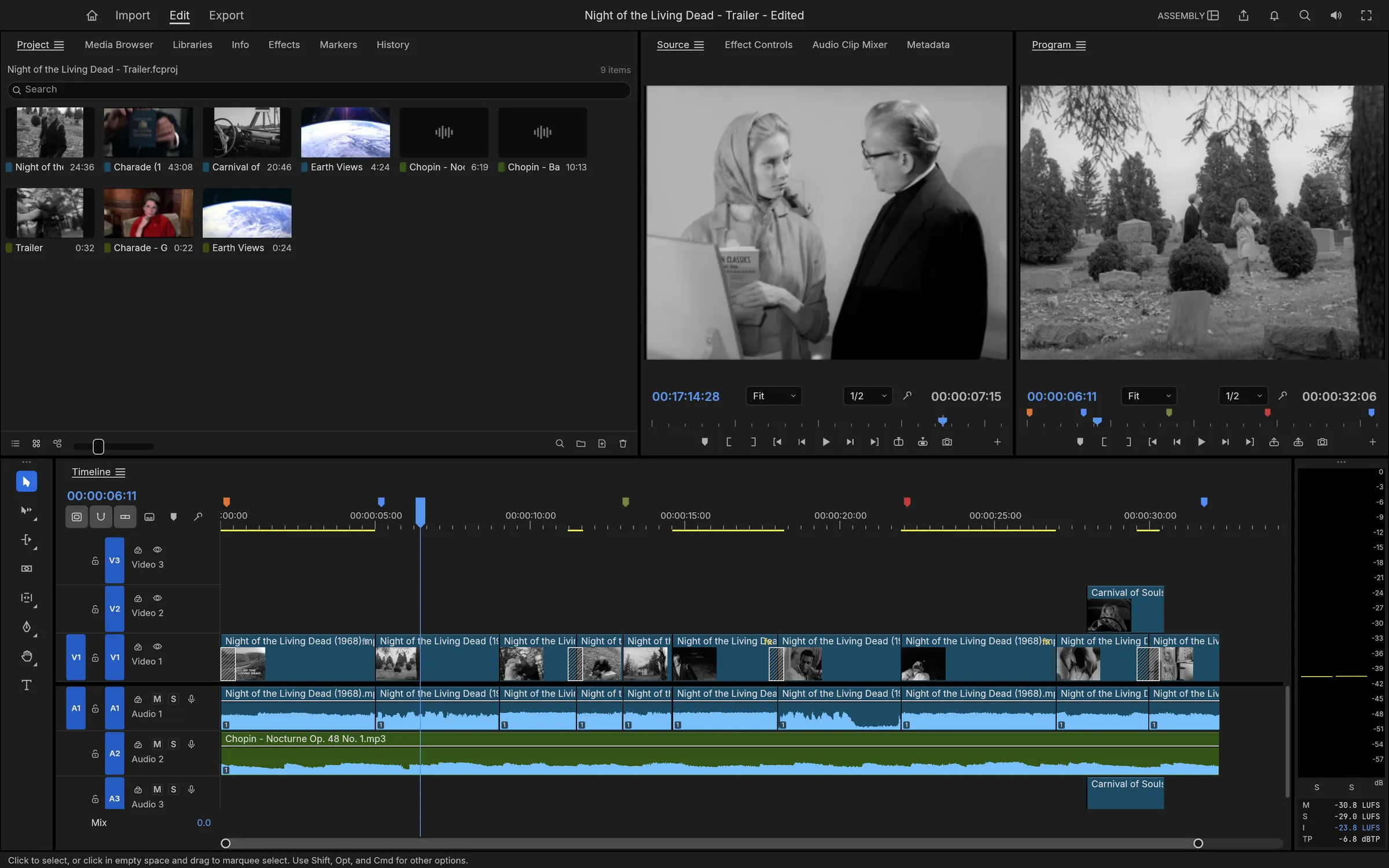Select the Hand tool

coord(26,656)
